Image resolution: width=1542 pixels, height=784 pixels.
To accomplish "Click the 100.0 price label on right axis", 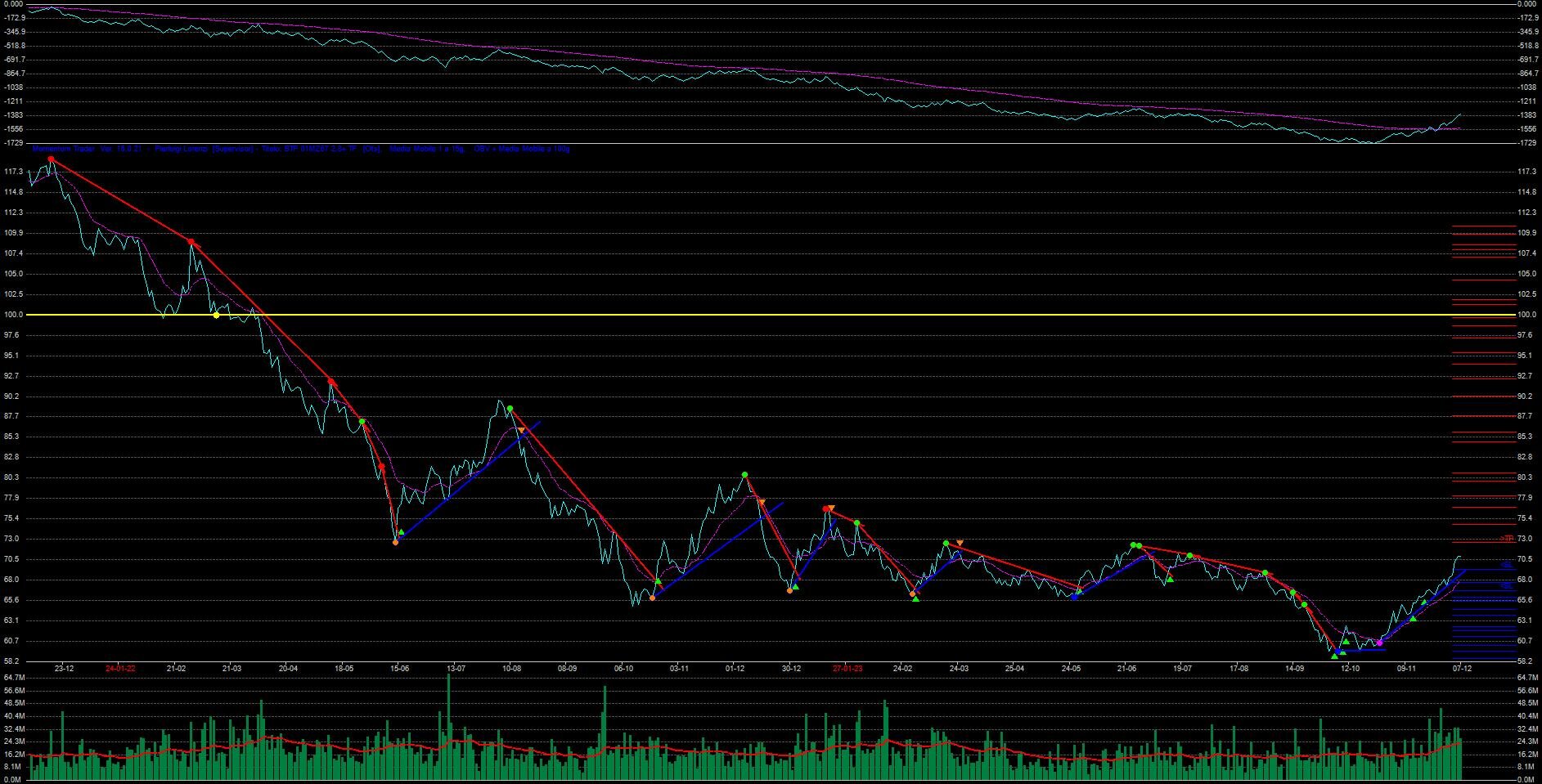I will pyautogui.click(x=1526, y=315).
